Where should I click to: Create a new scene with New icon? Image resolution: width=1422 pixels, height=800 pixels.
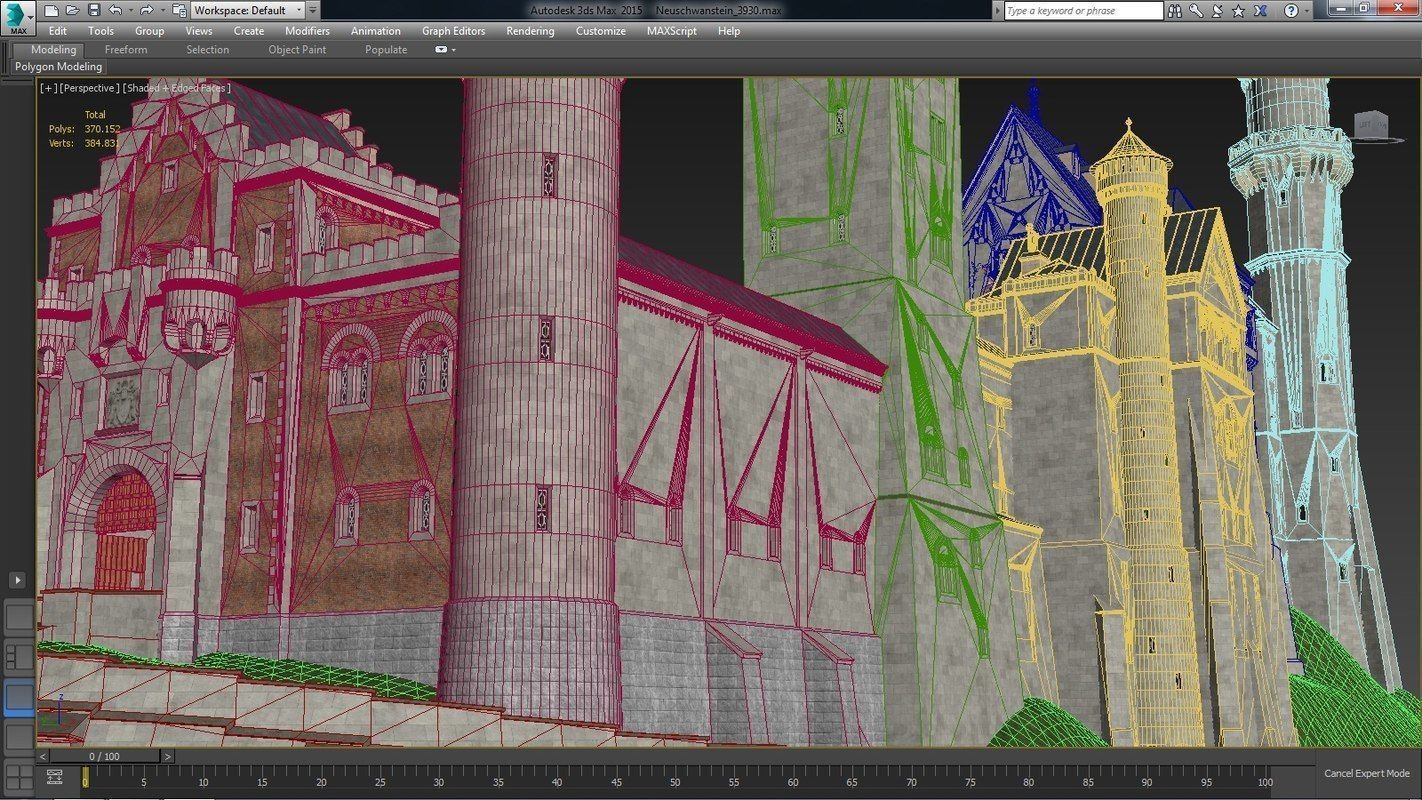click(x=51, y=10)
